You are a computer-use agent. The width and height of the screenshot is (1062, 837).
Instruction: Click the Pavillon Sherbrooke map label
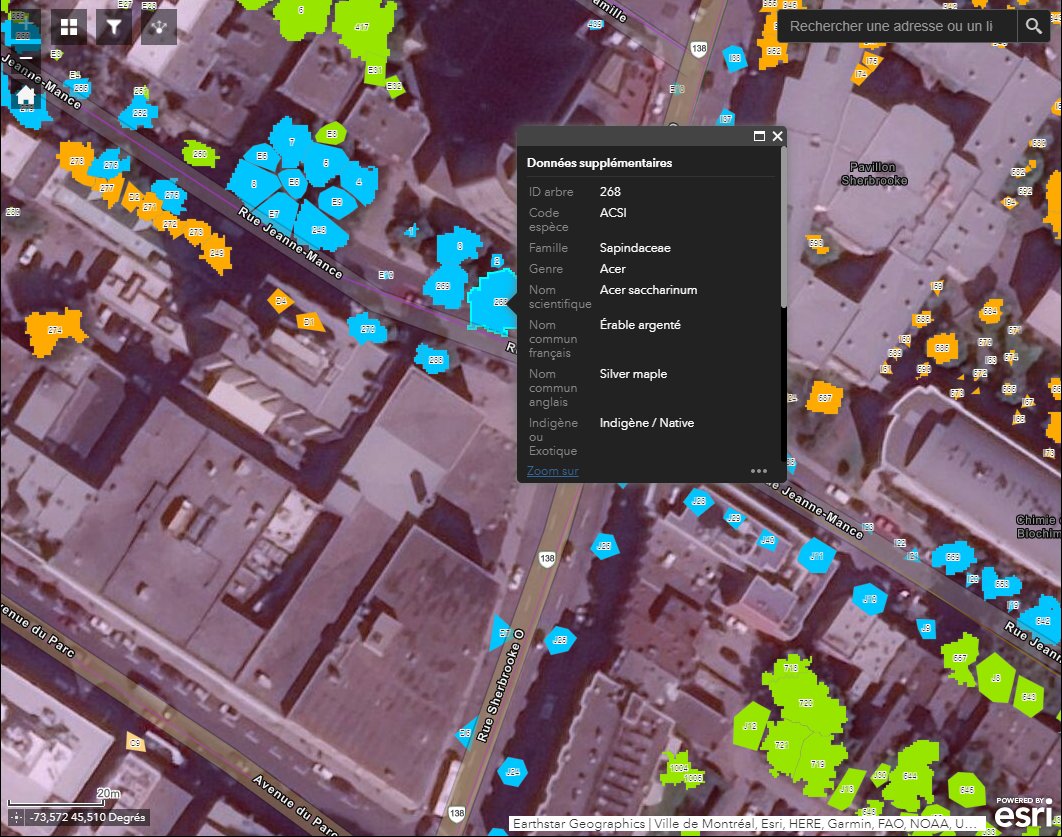pyautogui.click(x=874, y=173)
